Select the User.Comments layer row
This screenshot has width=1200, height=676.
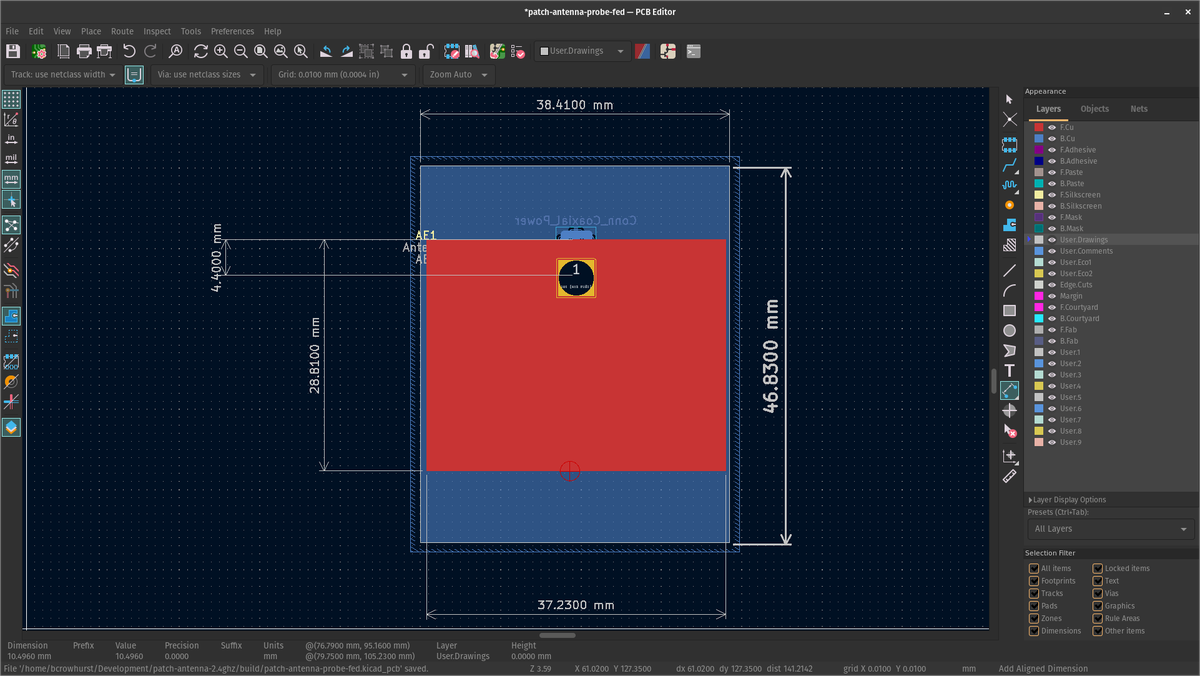[1110, 251]
